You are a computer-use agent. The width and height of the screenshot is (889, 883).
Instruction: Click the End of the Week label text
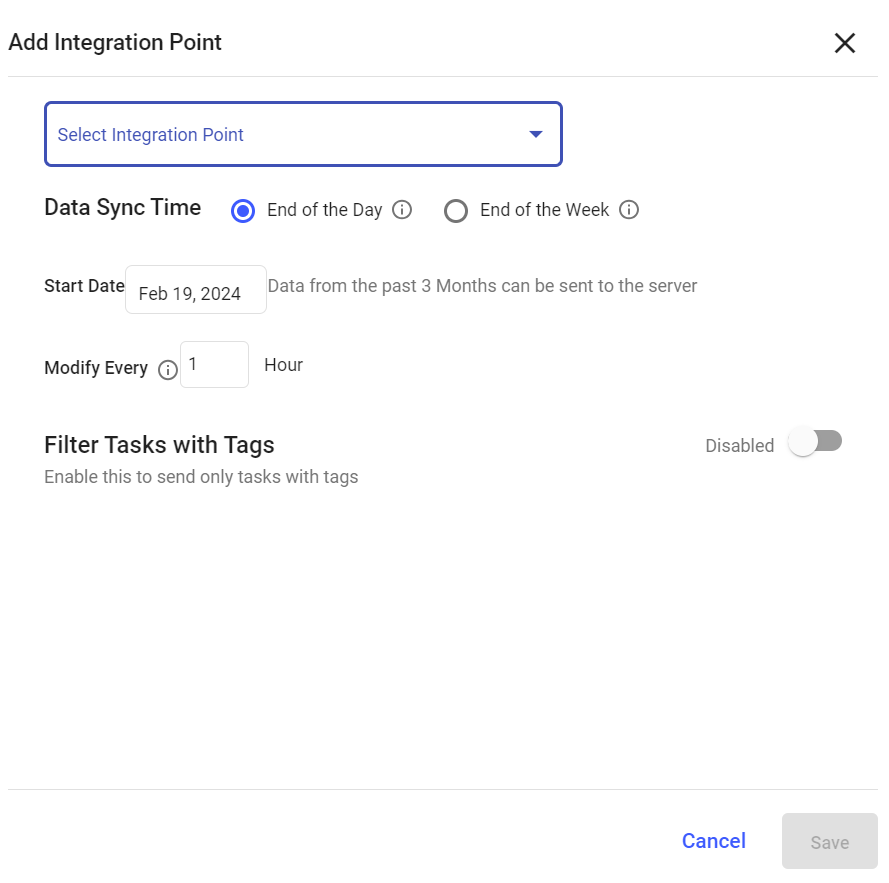click(544, 210)
